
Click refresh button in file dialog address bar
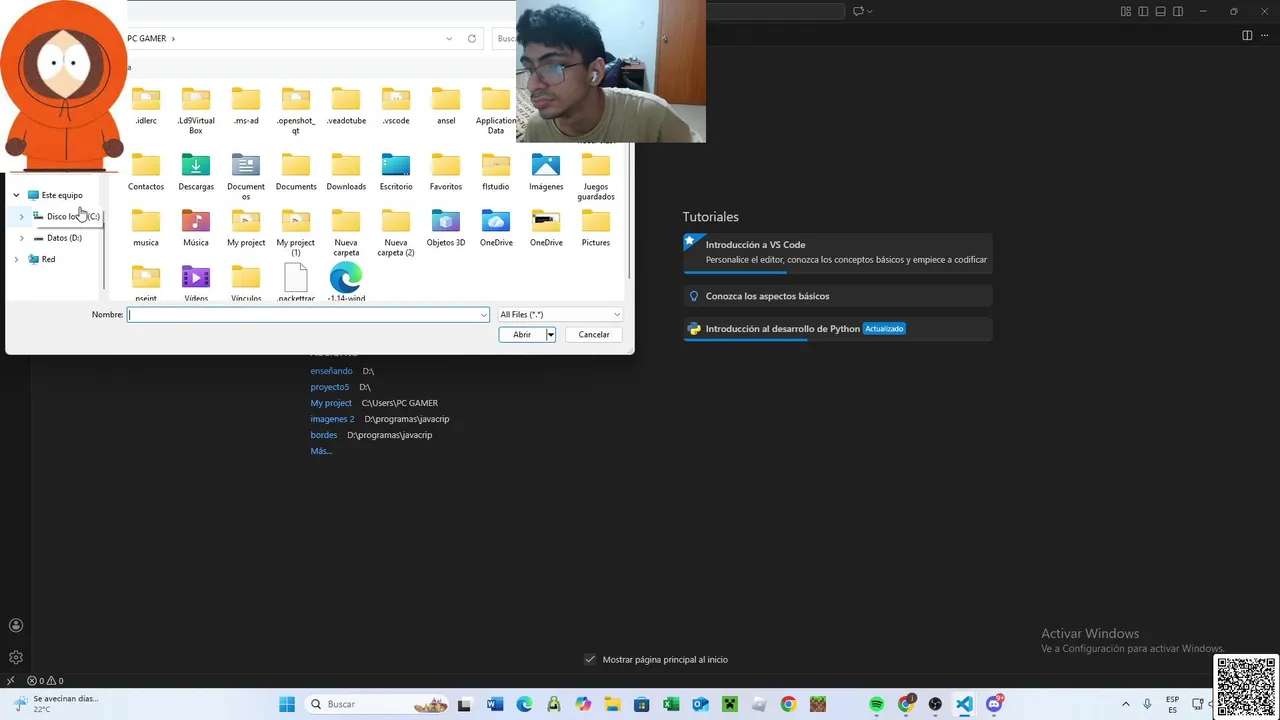(472, 38)
